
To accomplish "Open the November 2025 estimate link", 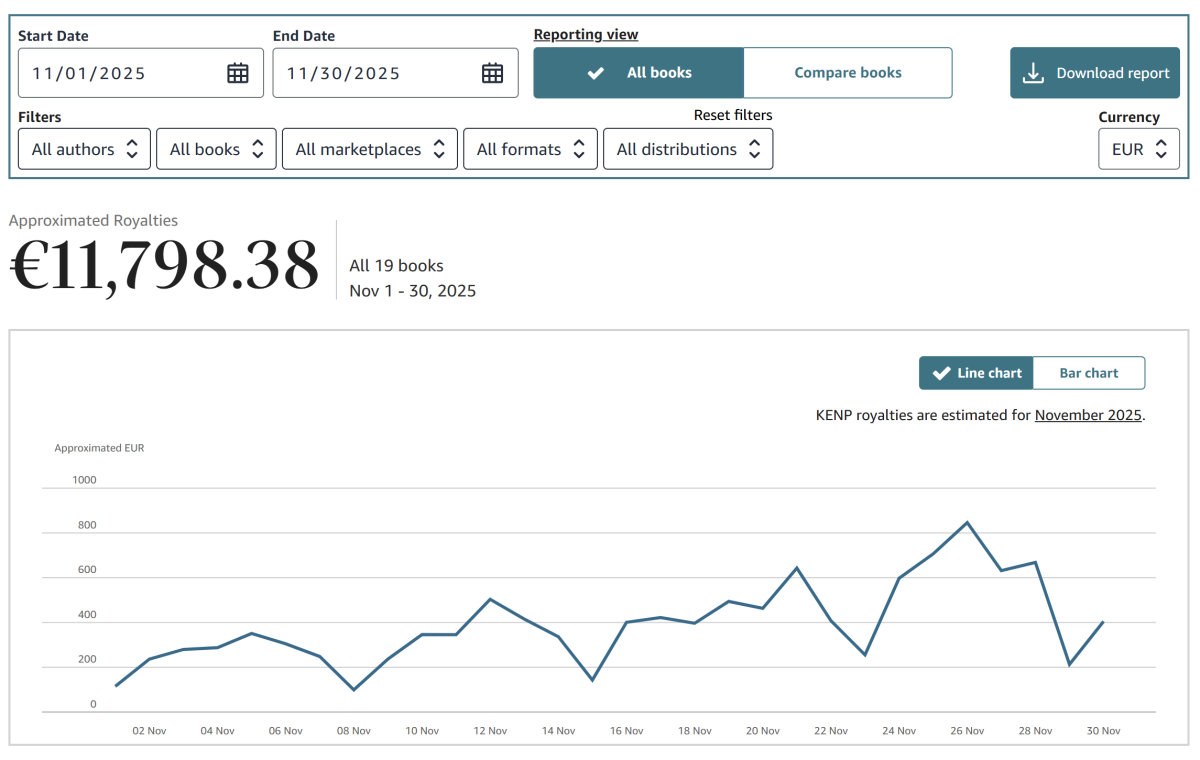I will pos(1088,415).
